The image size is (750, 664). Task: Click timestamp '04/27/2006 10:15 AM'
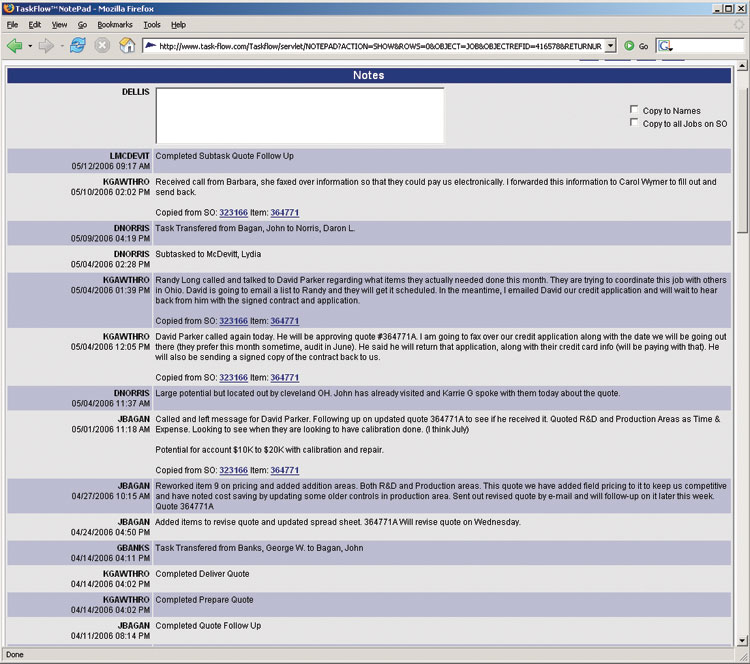pos(110,496)
